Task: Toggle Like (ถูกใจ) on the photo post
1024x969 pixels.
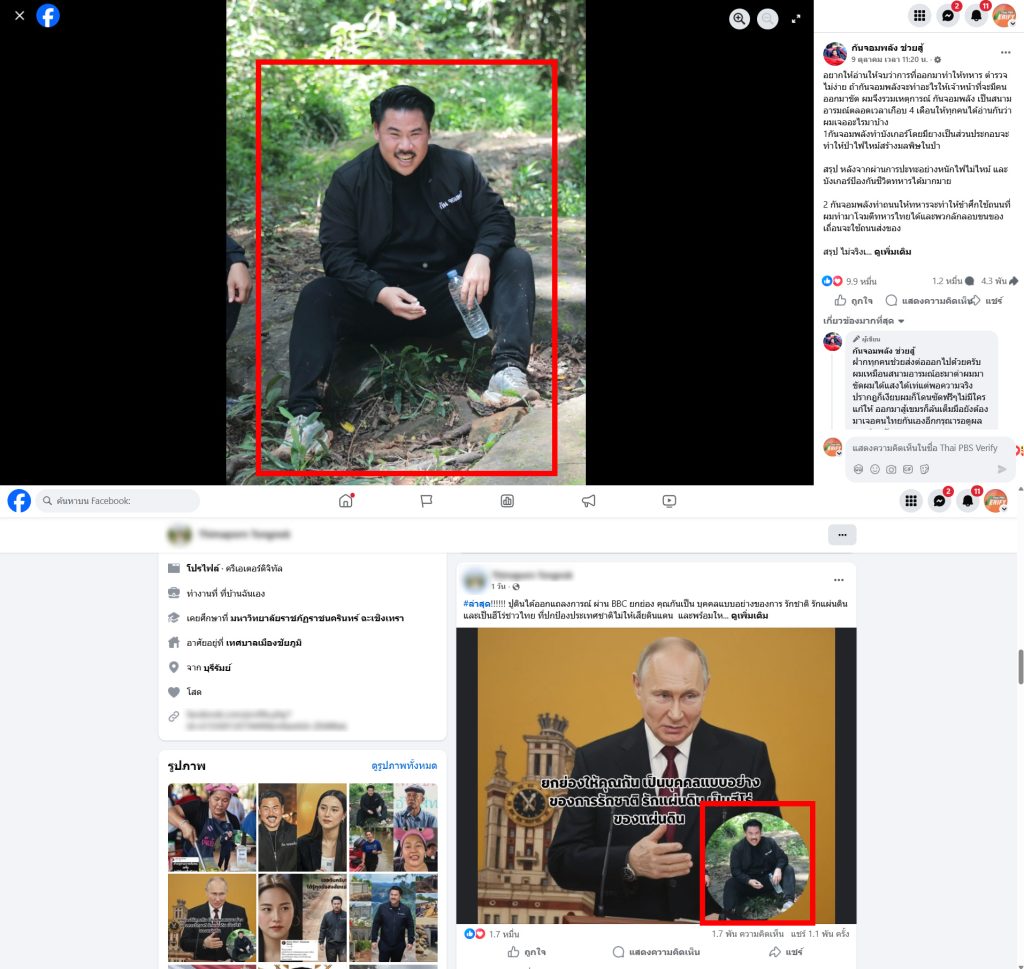Action: 853,300
